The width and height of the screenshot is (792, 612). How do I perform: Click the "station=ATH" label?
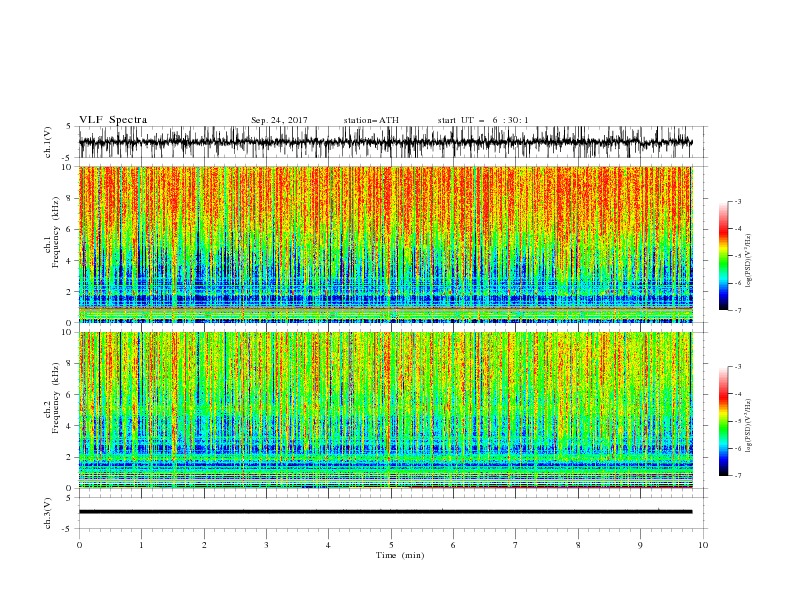[x=371, y=120]
